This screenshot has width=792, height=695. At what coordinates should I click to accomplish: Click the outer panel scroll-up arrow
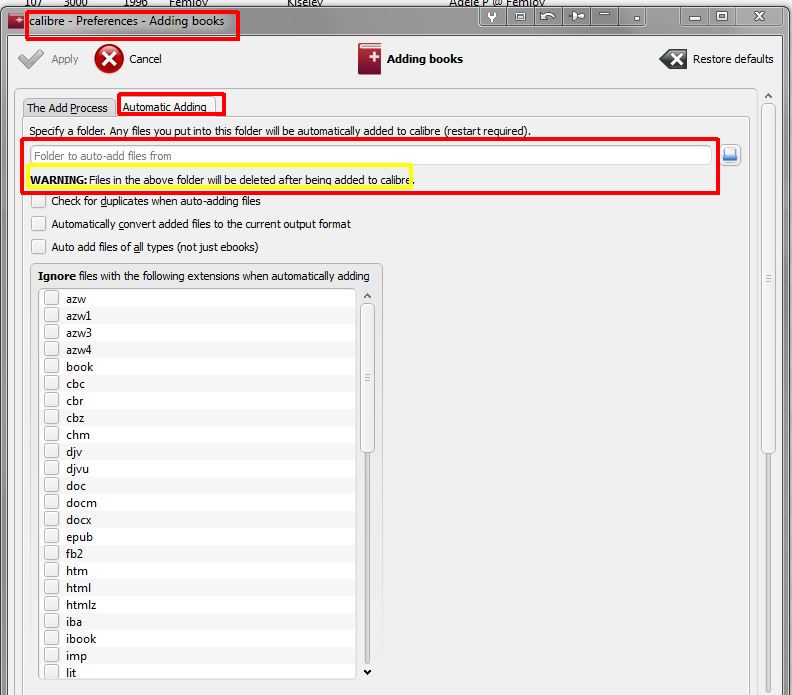coord(768,96)
